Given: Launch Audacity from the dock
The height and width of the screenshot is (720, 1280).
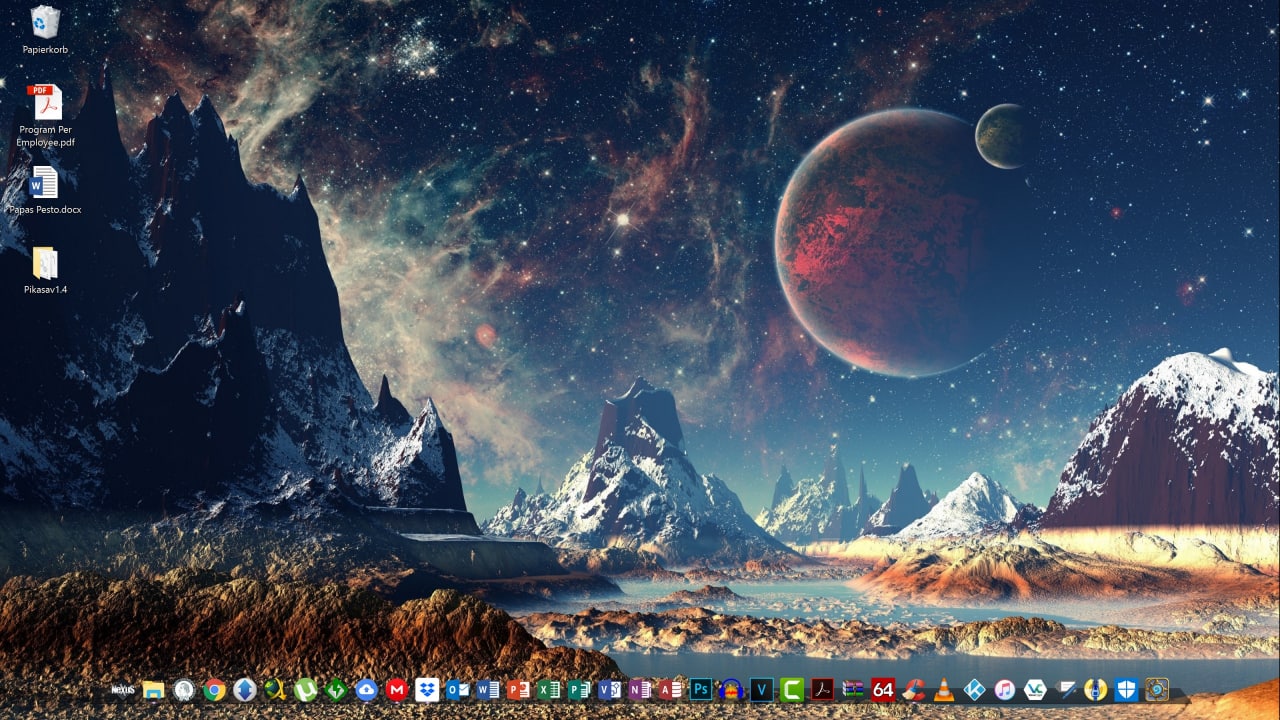Looking at the screenshot, I should [732, 690].
